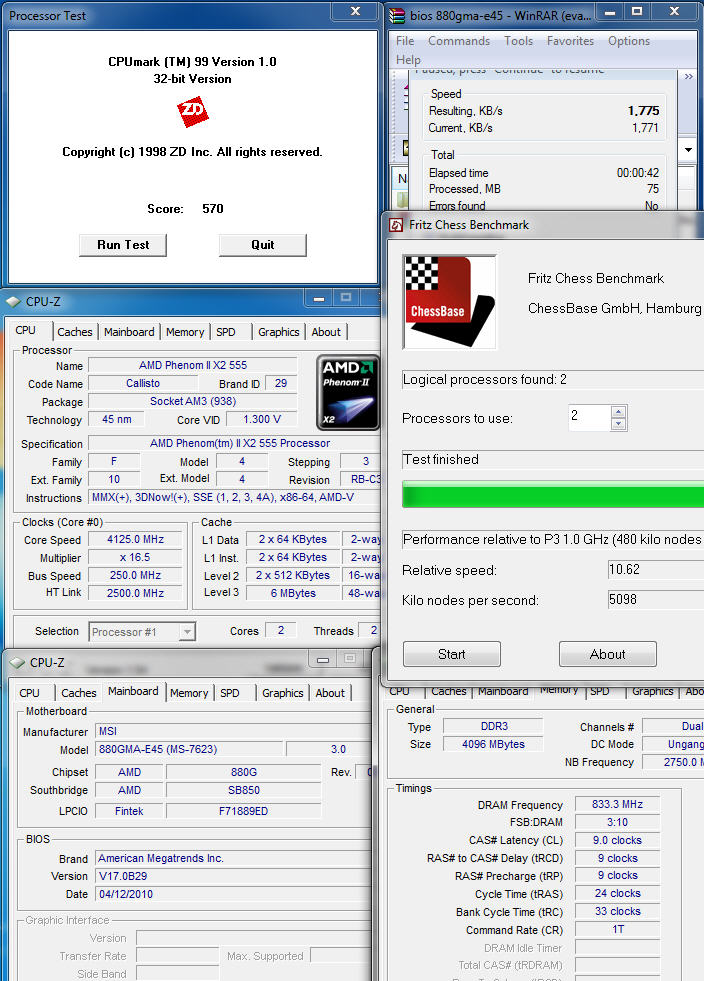
Task: Click Quit in Processor Test window
Action: tap(263, 245)
